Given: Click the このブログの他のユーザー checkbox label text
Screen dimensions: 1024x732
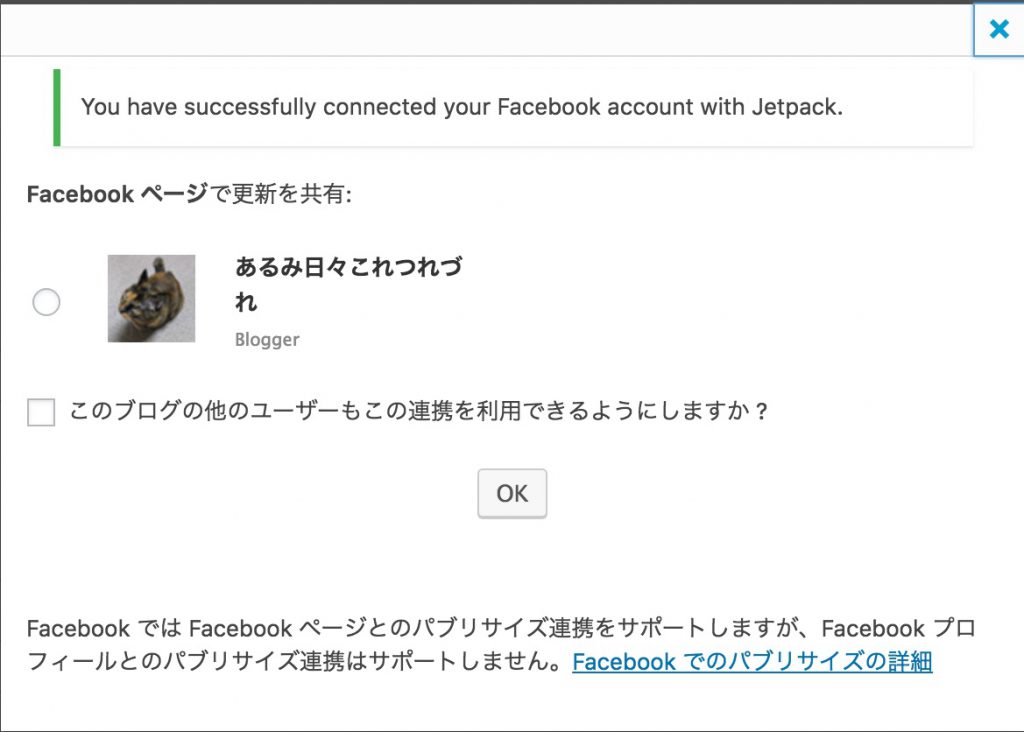Looking at the screenshot, I should (x=419, y=411).
